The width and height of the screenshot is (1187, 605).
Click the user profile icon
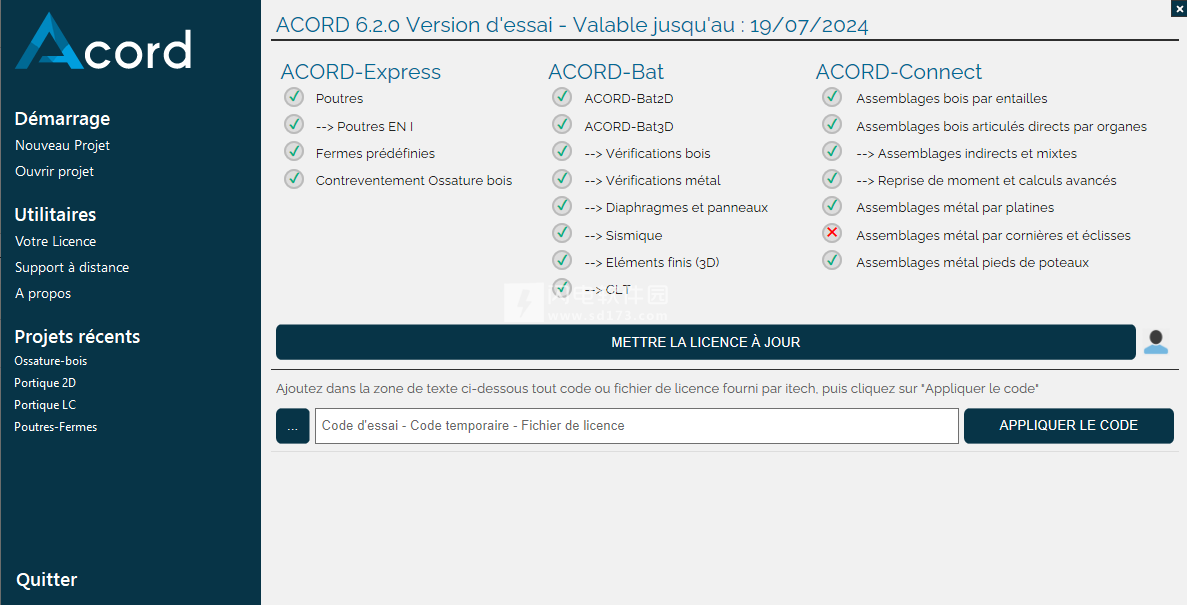[1155, 342]
